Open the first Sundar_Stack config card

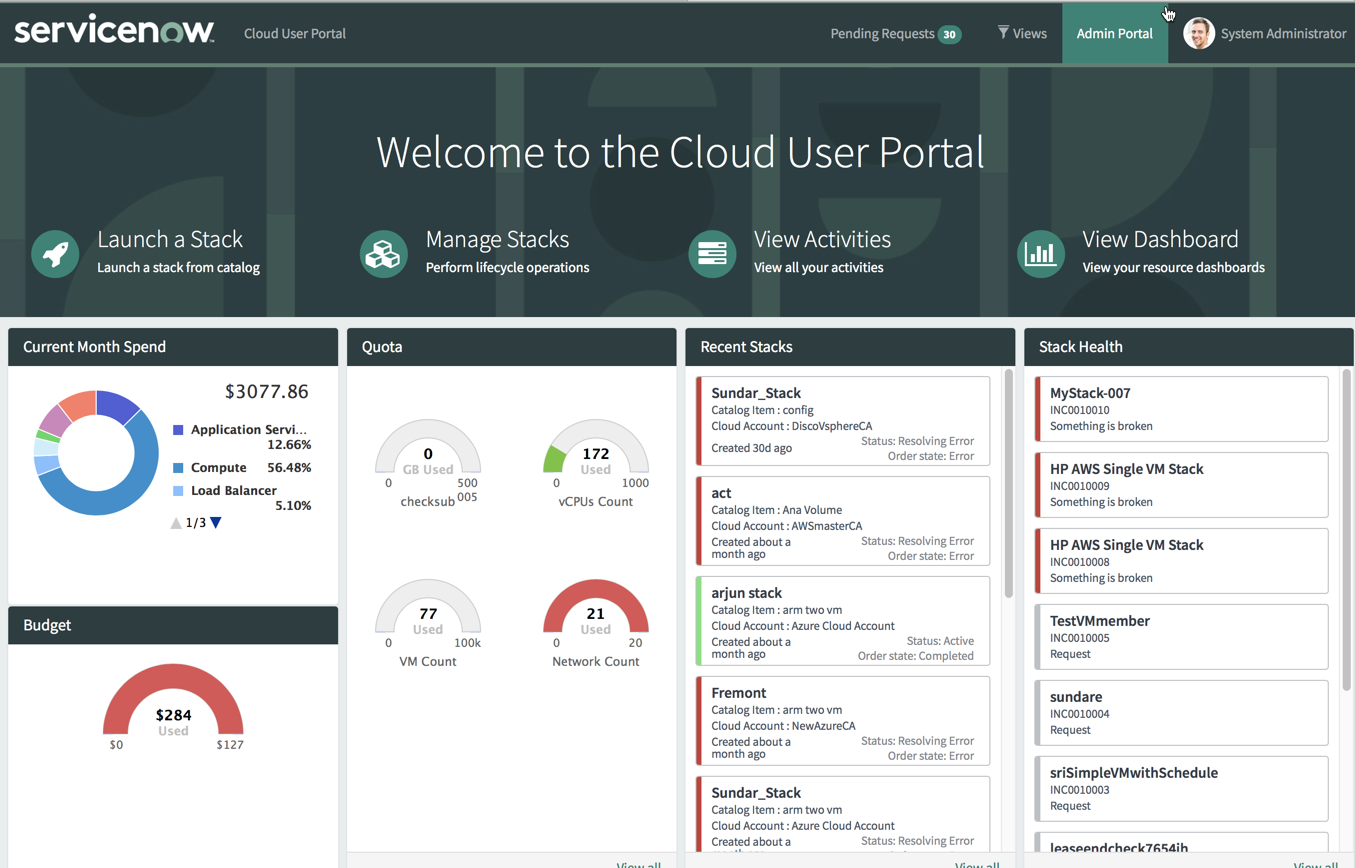click(x=843, y=421)
